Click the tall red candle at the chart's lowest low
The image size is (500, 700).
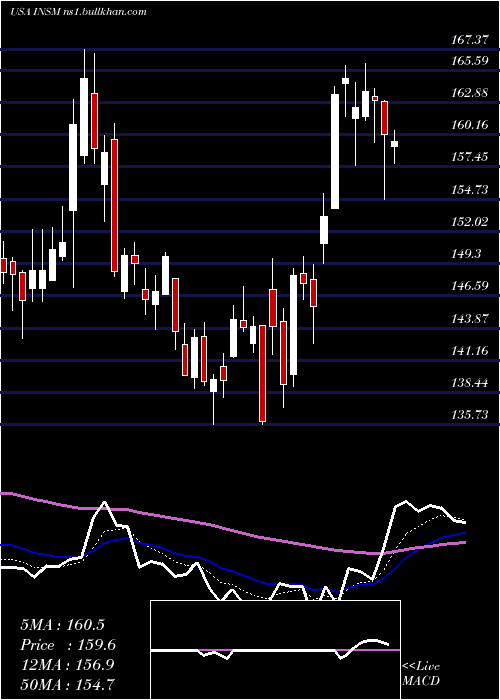(x=262, y=373)
